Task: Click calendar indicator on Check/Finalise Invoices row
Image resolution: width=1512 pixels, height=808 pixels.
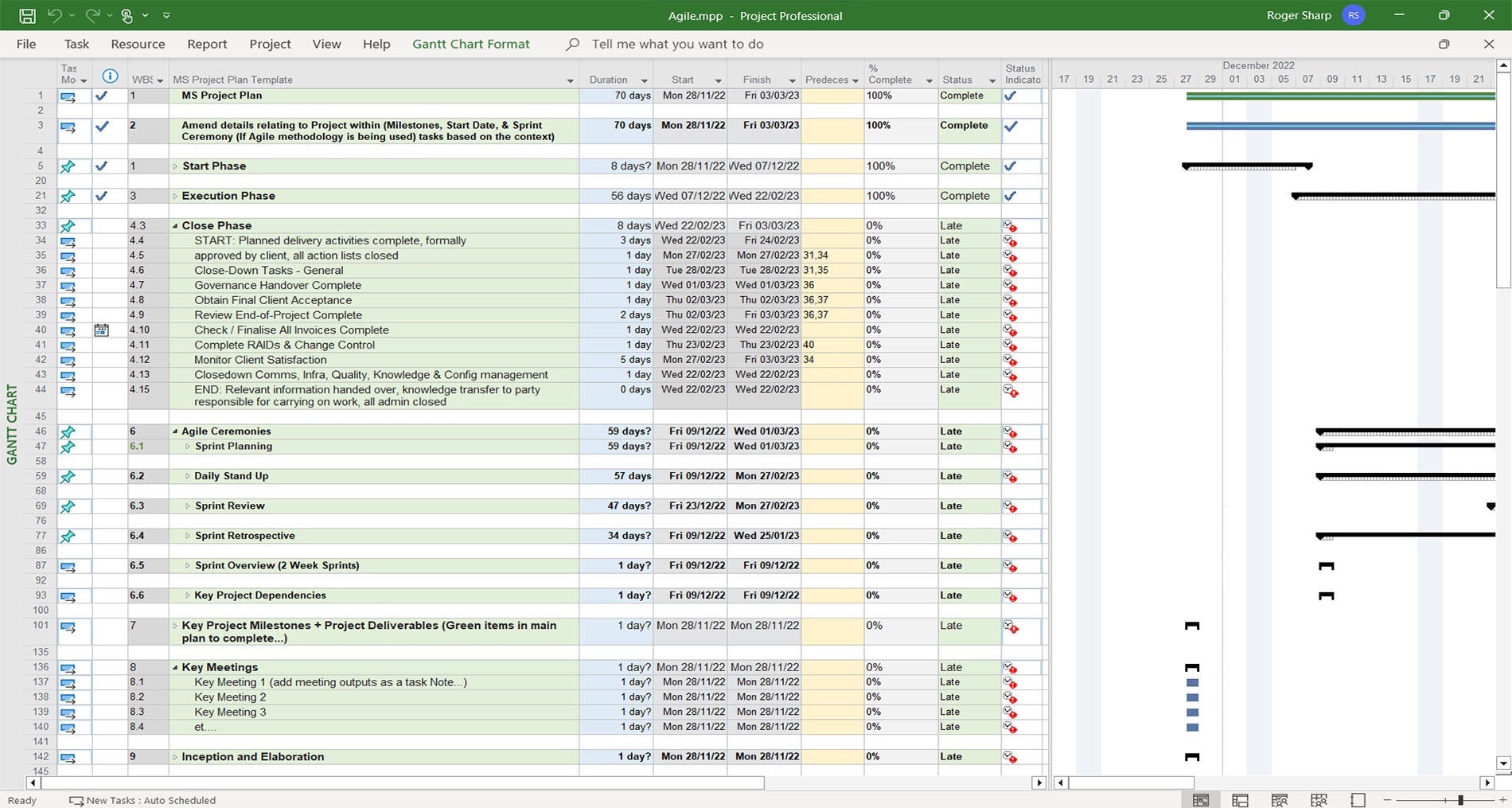Action: click(101, 330)
